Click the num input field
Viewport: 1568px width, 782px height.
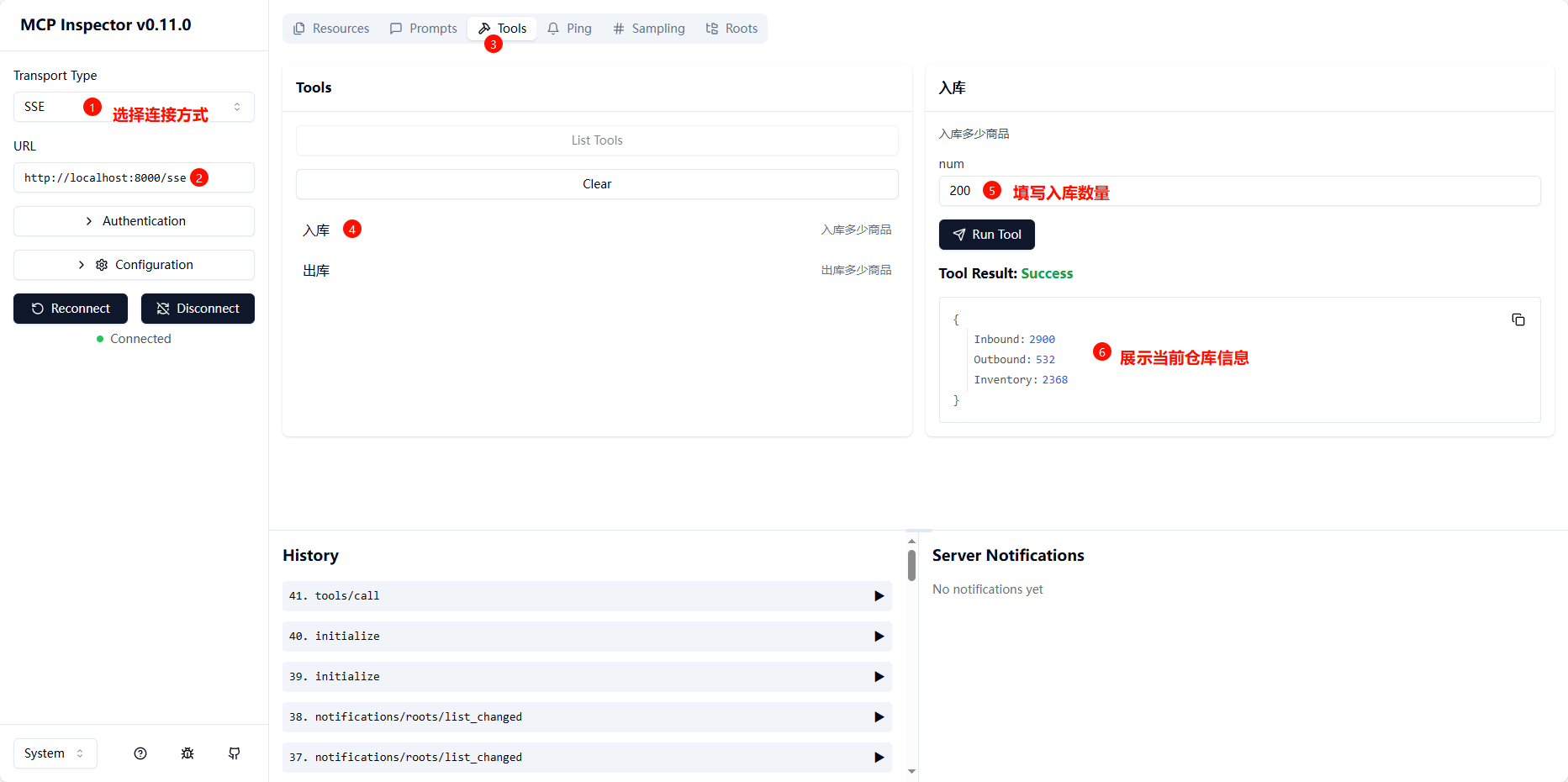tap(1239, 191)
